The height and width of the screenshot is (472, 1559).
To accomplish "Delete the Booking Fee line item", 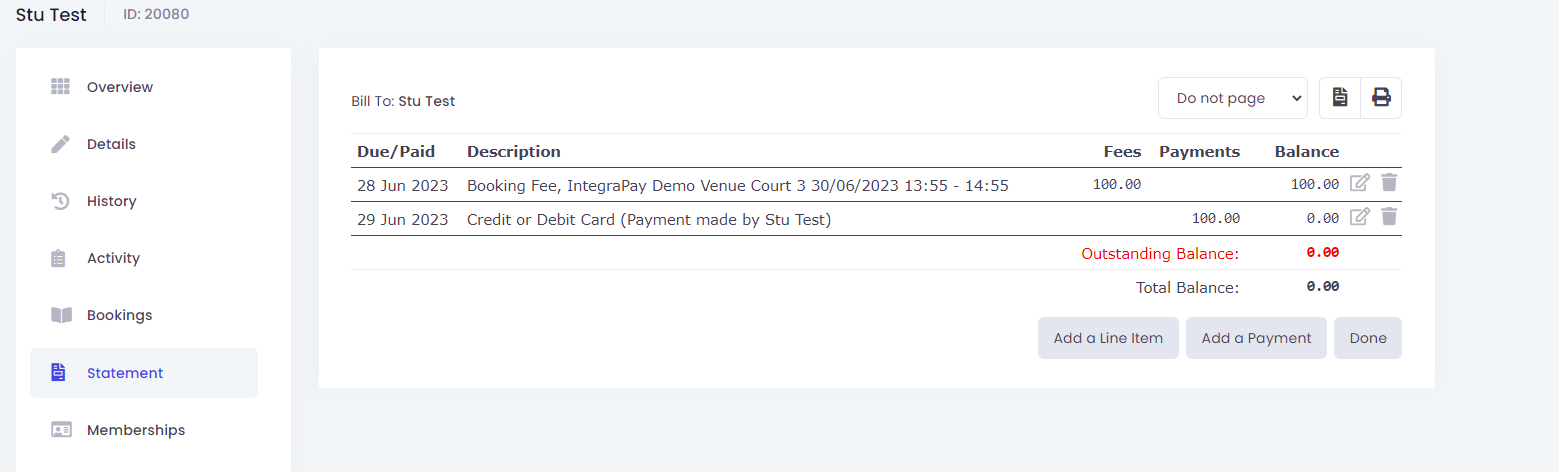I will pyautogui.click(x=1389, y=183).
